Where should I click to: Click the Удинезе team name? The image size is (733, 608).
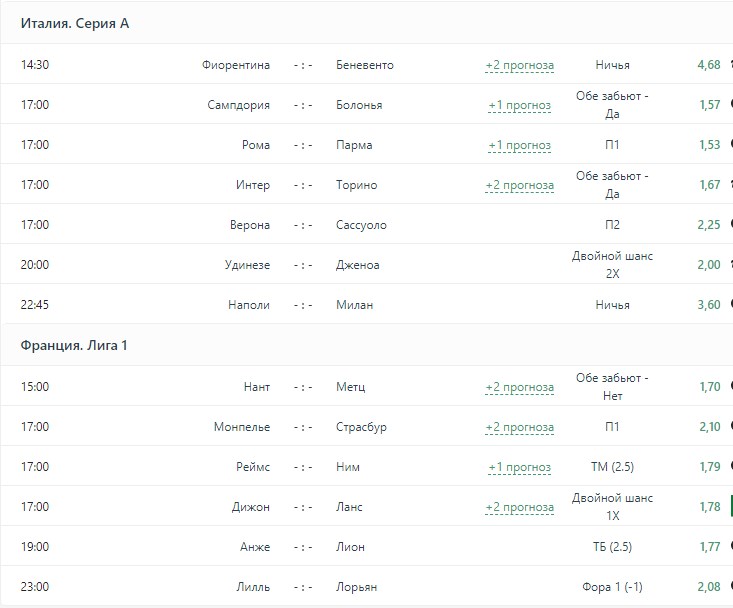click(x=247, y=265)
